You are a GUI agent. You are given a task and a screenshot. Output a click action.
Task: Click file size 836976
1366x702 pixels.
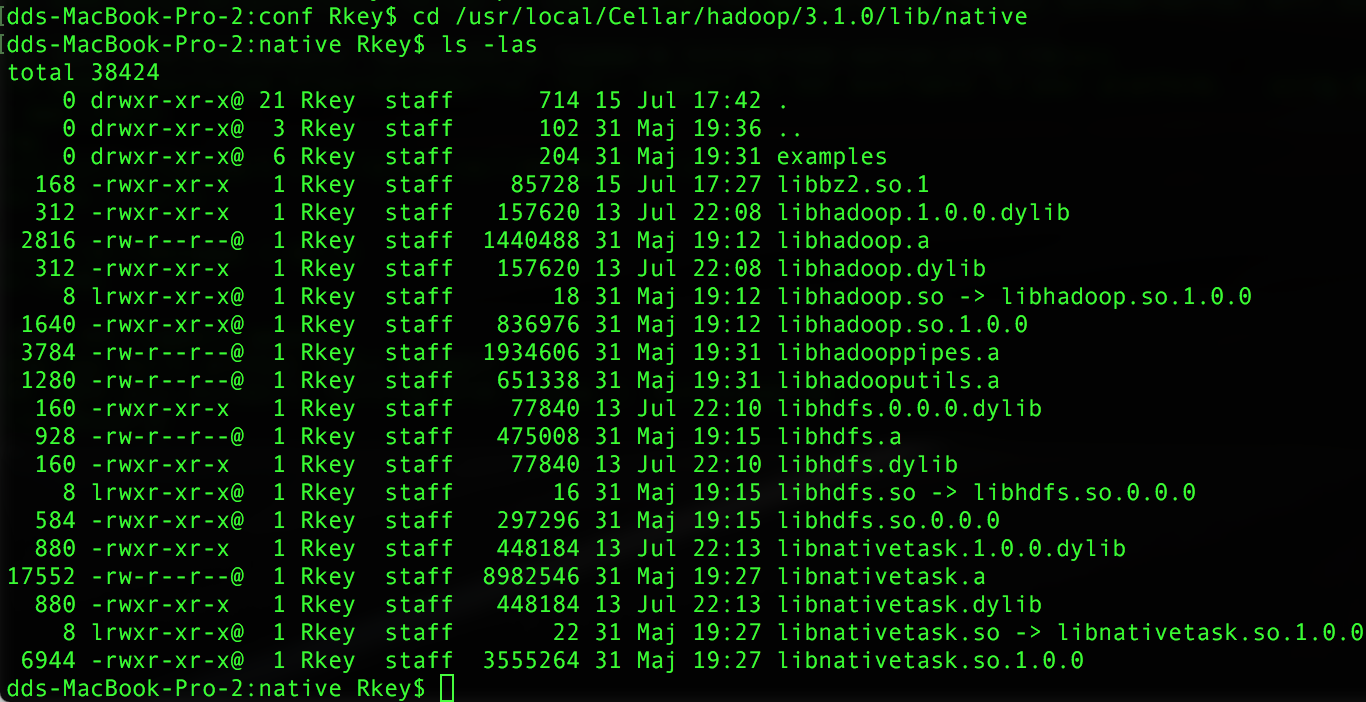[x=538, y=325]
